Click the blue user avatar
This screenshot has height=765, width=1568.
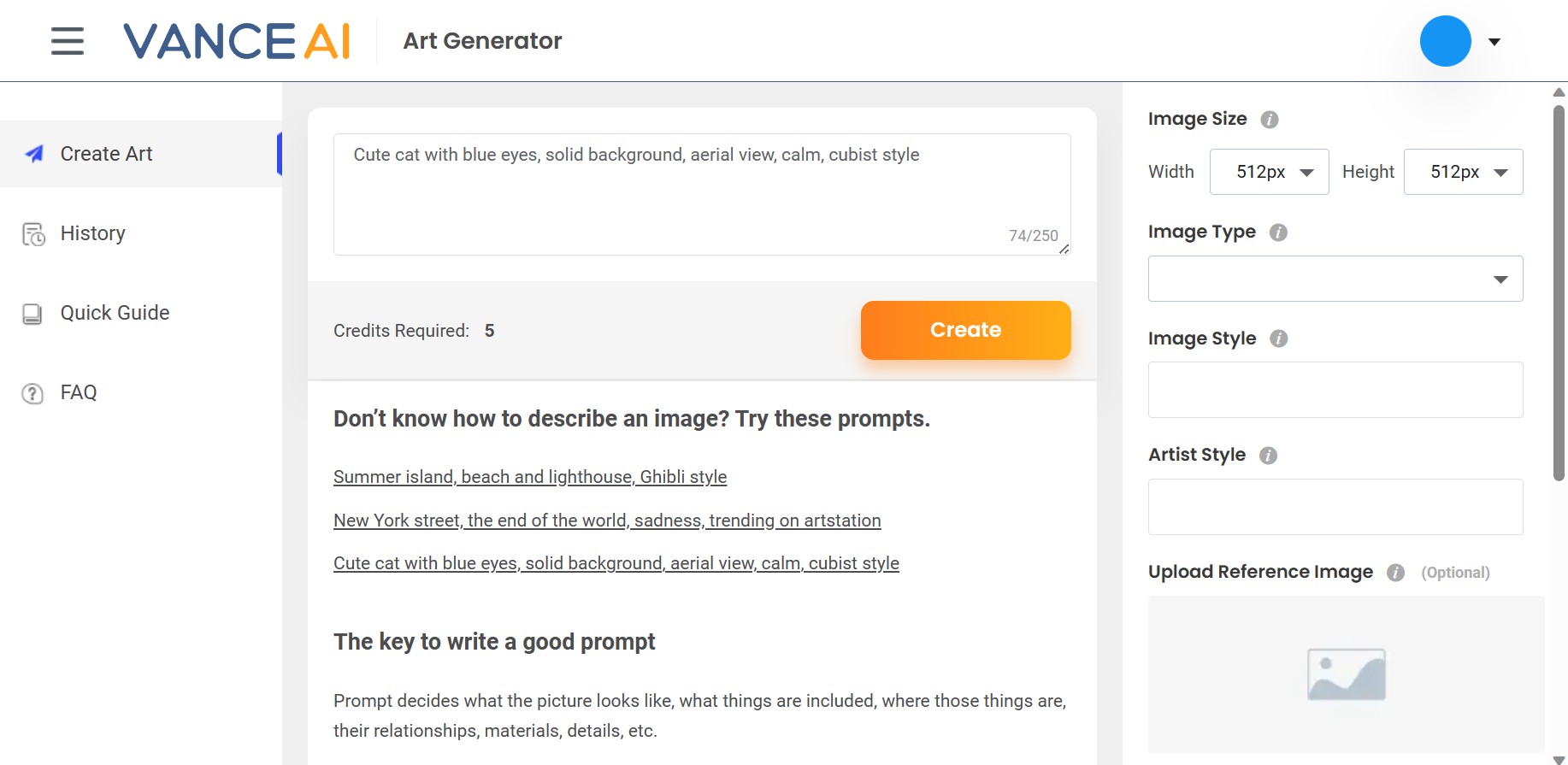point(1445,41)
